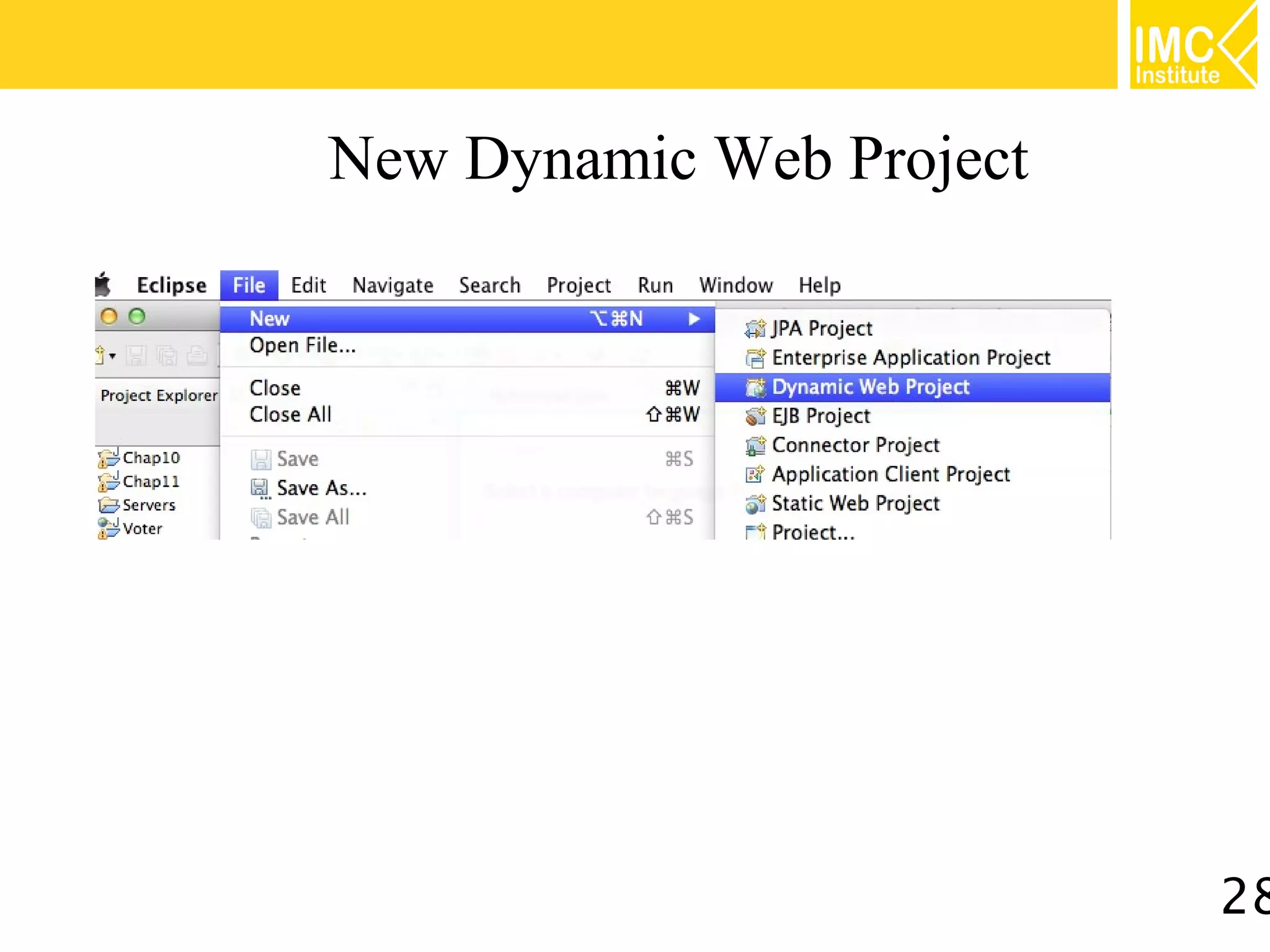Image resolution: width=1270 pixels, height=952 pixels.
Task: Click the Static Web Project icon
Action: [x=755, y=503]
